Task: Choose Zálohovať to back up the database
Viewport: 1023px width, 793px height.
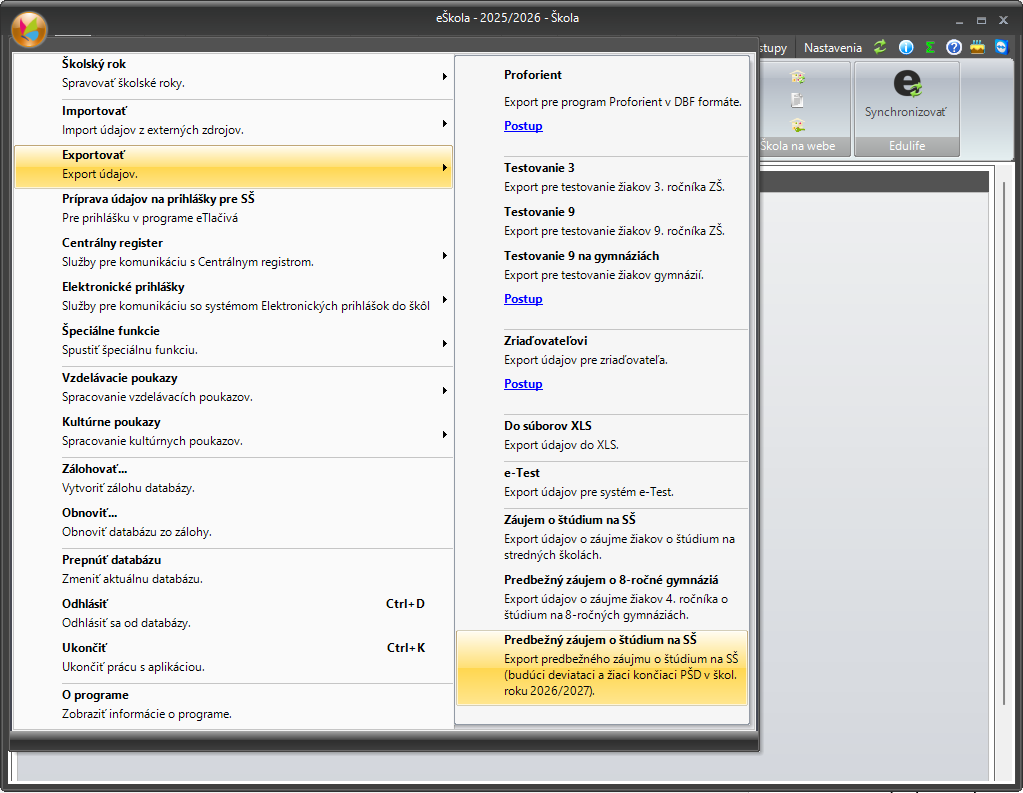Action: click(233, 478)
